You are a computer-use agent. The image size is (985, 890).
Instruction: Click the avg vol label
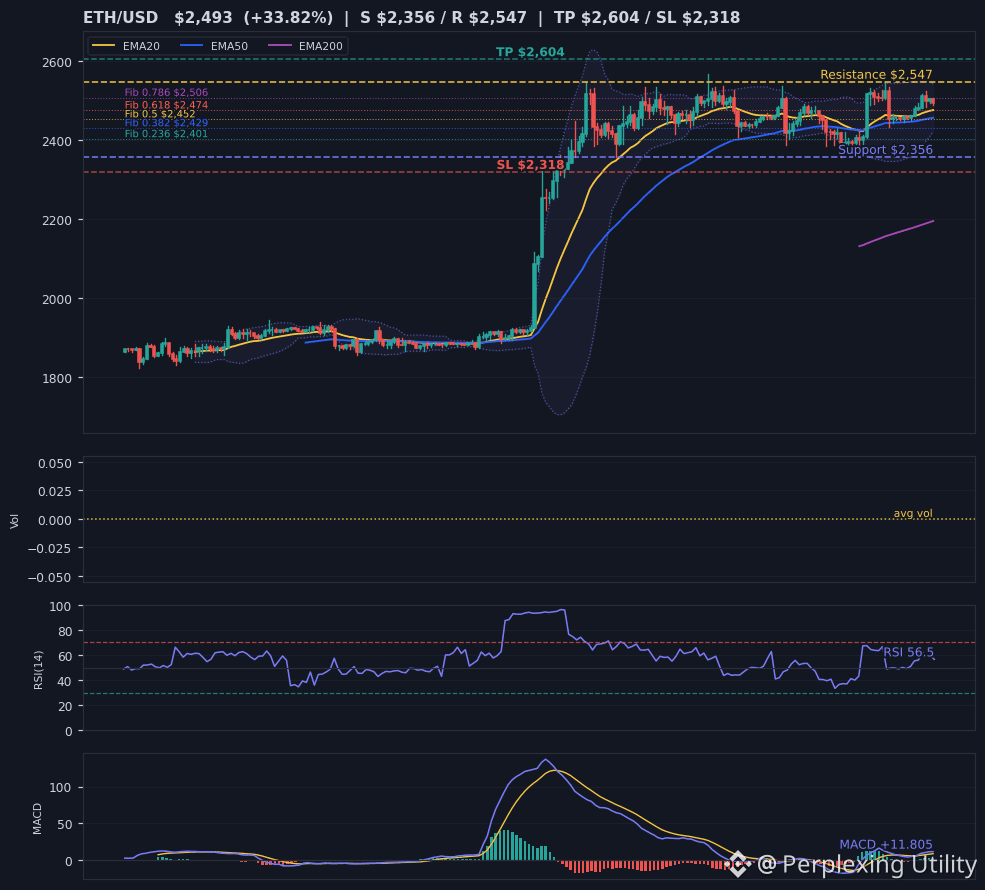[x=913, y=513]
